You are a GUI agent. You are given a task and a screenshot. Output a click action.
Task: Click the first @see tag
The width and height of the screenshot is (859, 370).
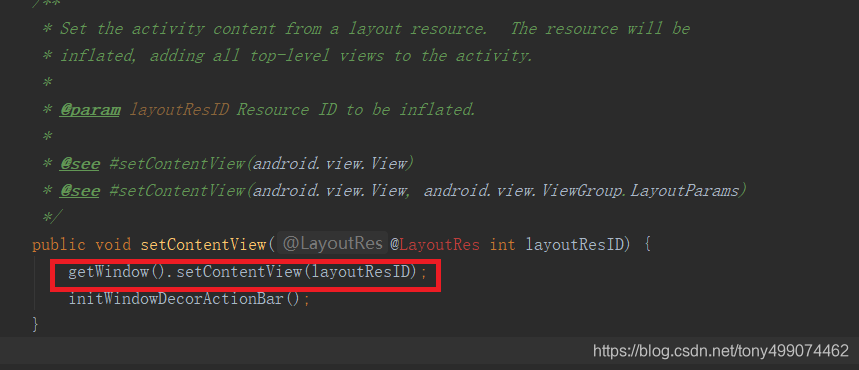coord(79,163)
